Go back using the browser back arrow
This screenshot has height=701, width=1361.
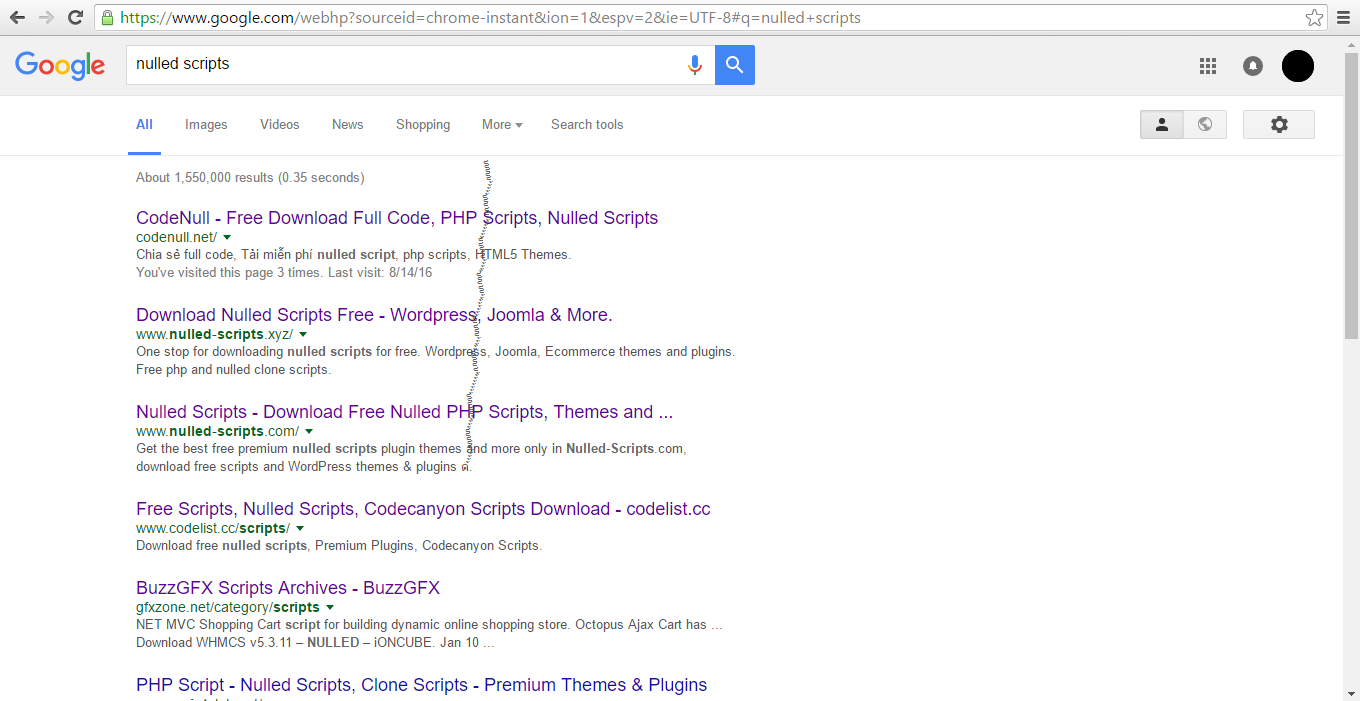point(17,18)
